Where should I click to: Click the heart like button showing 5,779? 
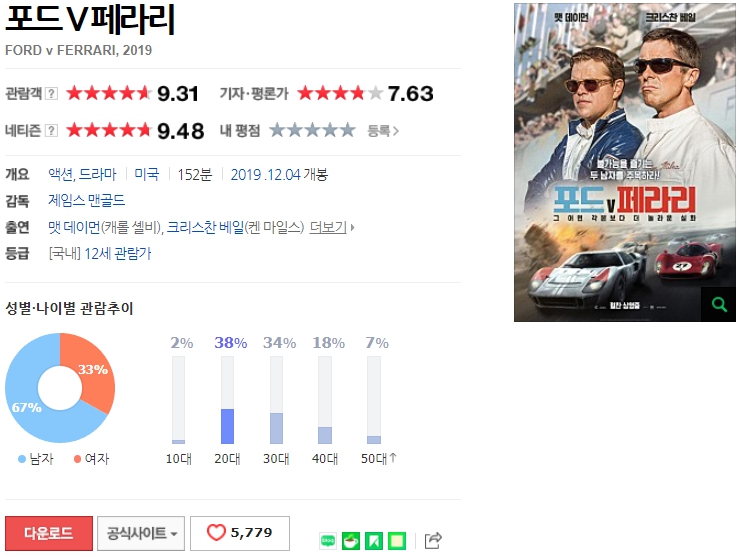[240, 533]
